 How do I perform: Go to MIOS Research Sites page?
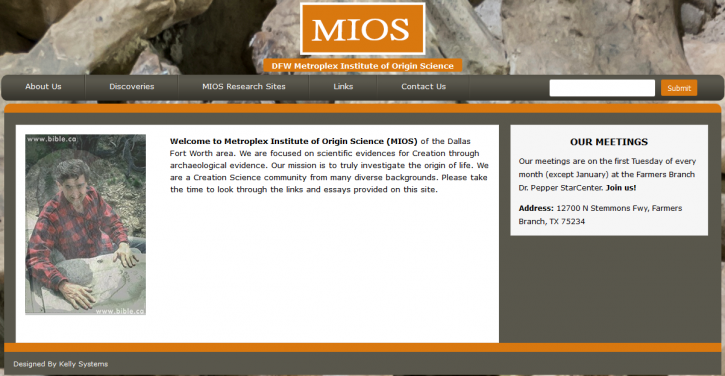coord(244,86)
